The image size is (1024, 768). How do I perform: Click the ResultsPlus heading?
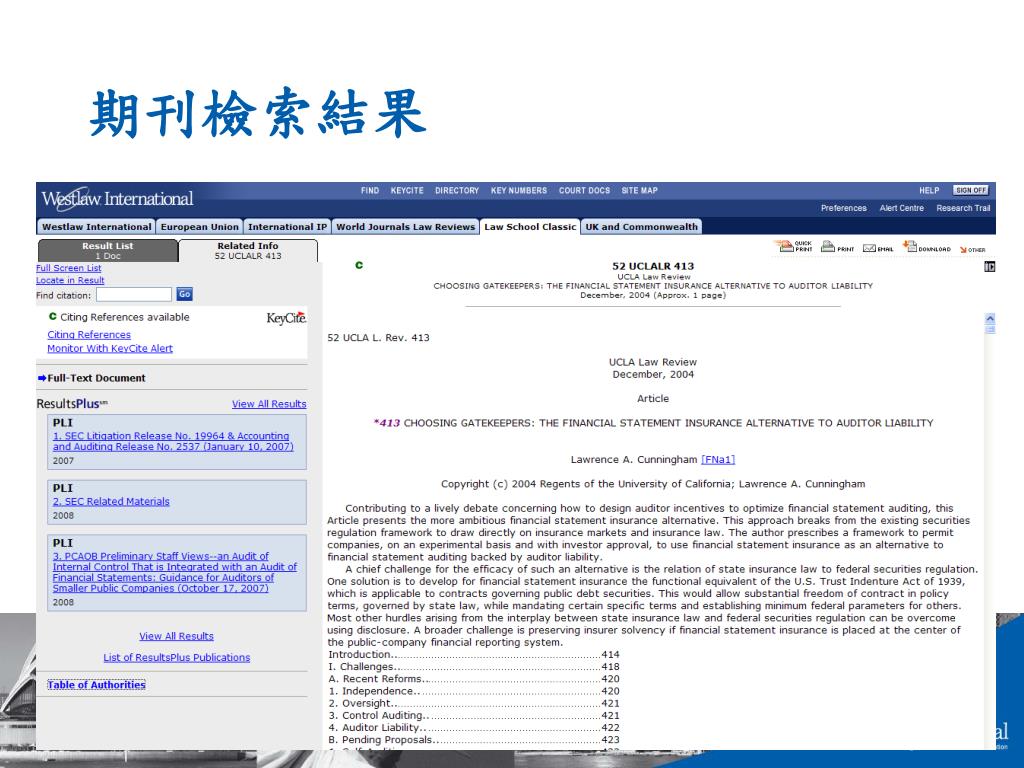(x=72, y=404)
